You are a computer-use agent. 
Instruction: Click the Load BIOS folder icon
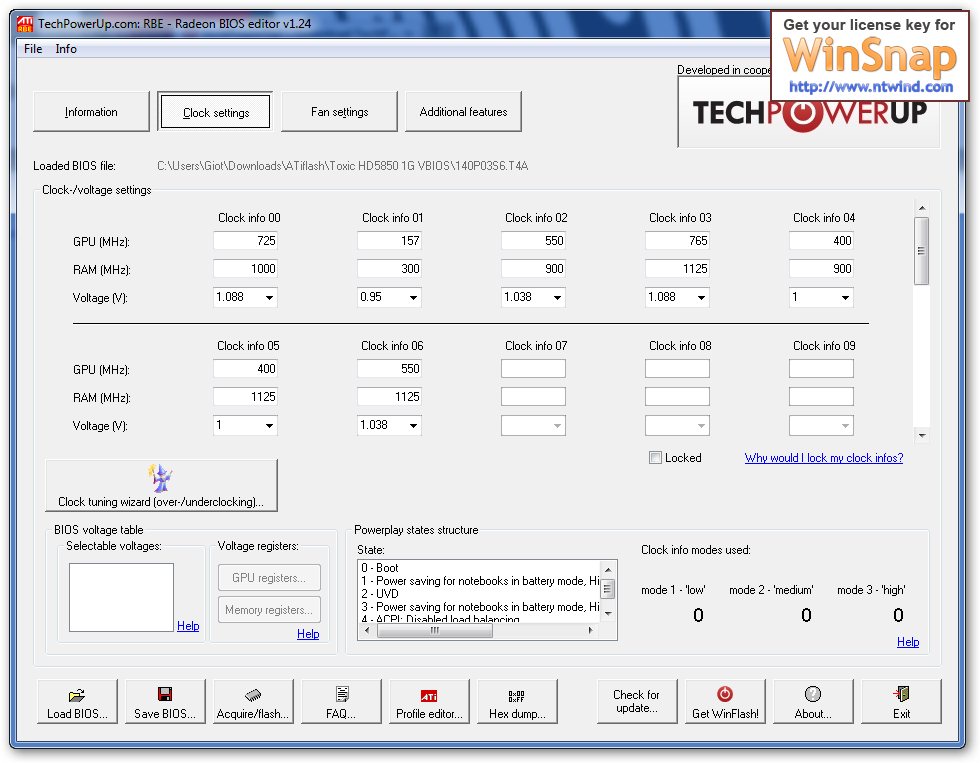tap(77, 695)
